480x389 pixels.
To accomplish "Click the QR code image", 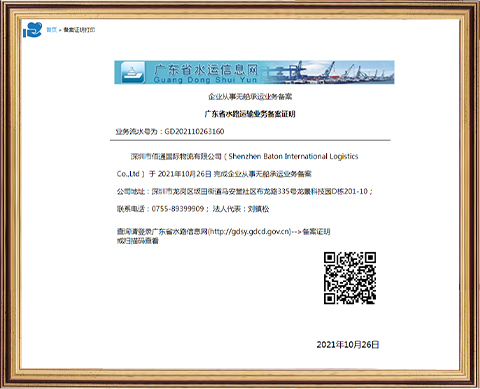I will [350, 278].
